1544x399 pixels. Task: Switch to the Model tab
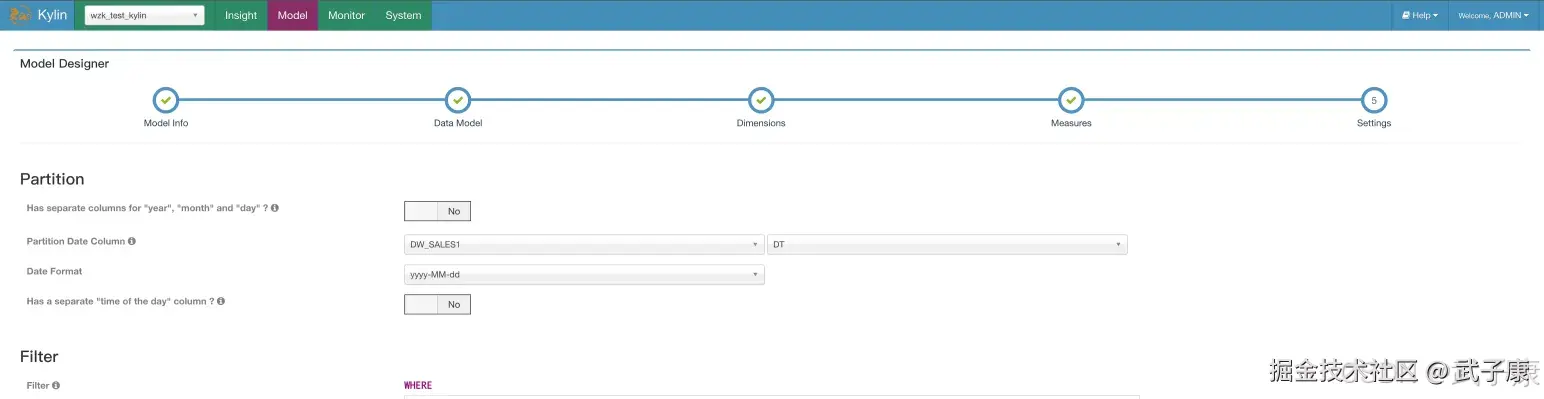[x=292, y=15]
